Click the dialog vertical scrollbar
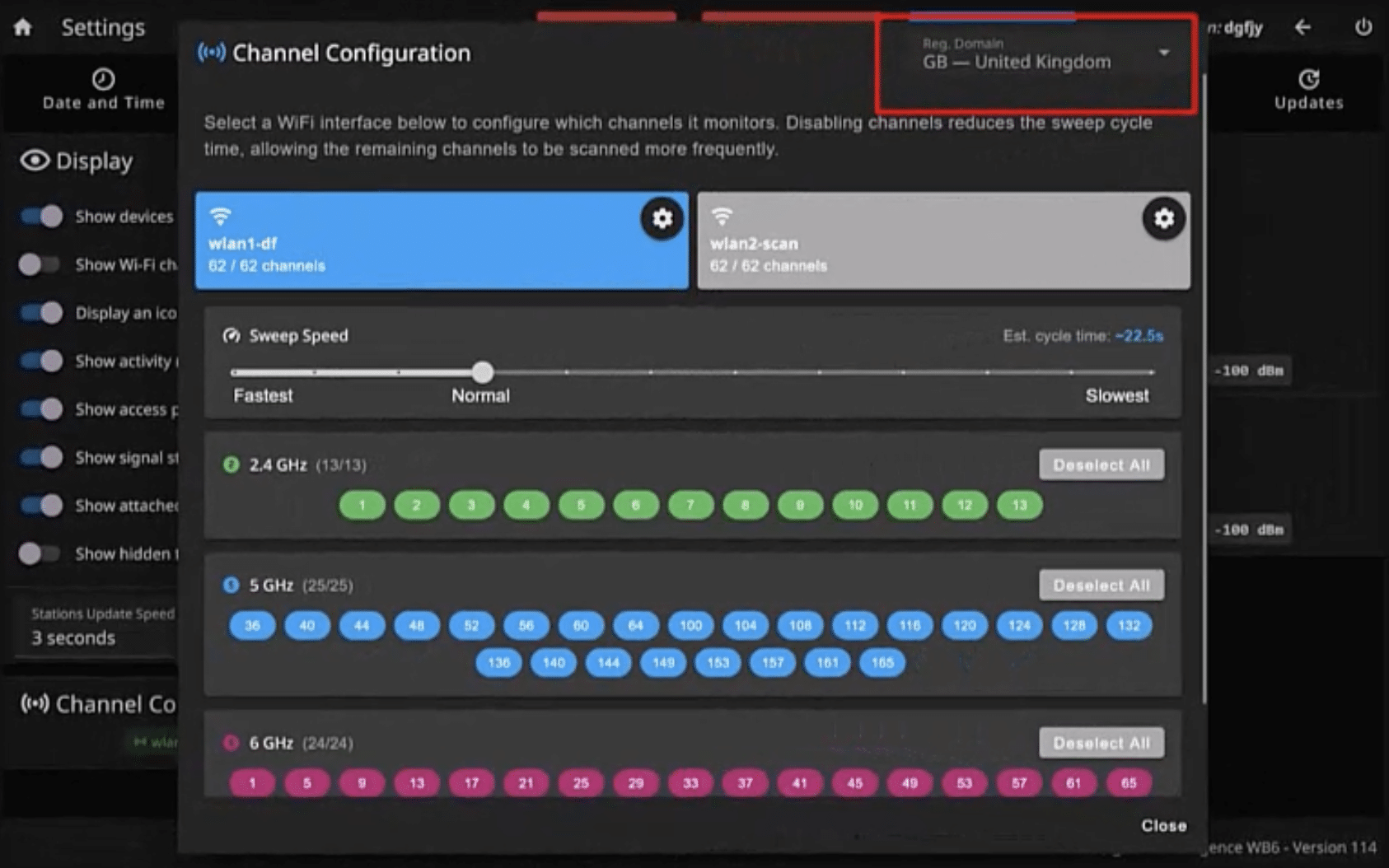The height and width of the screenshot is (868, 1389). (x=1204, y=387)
